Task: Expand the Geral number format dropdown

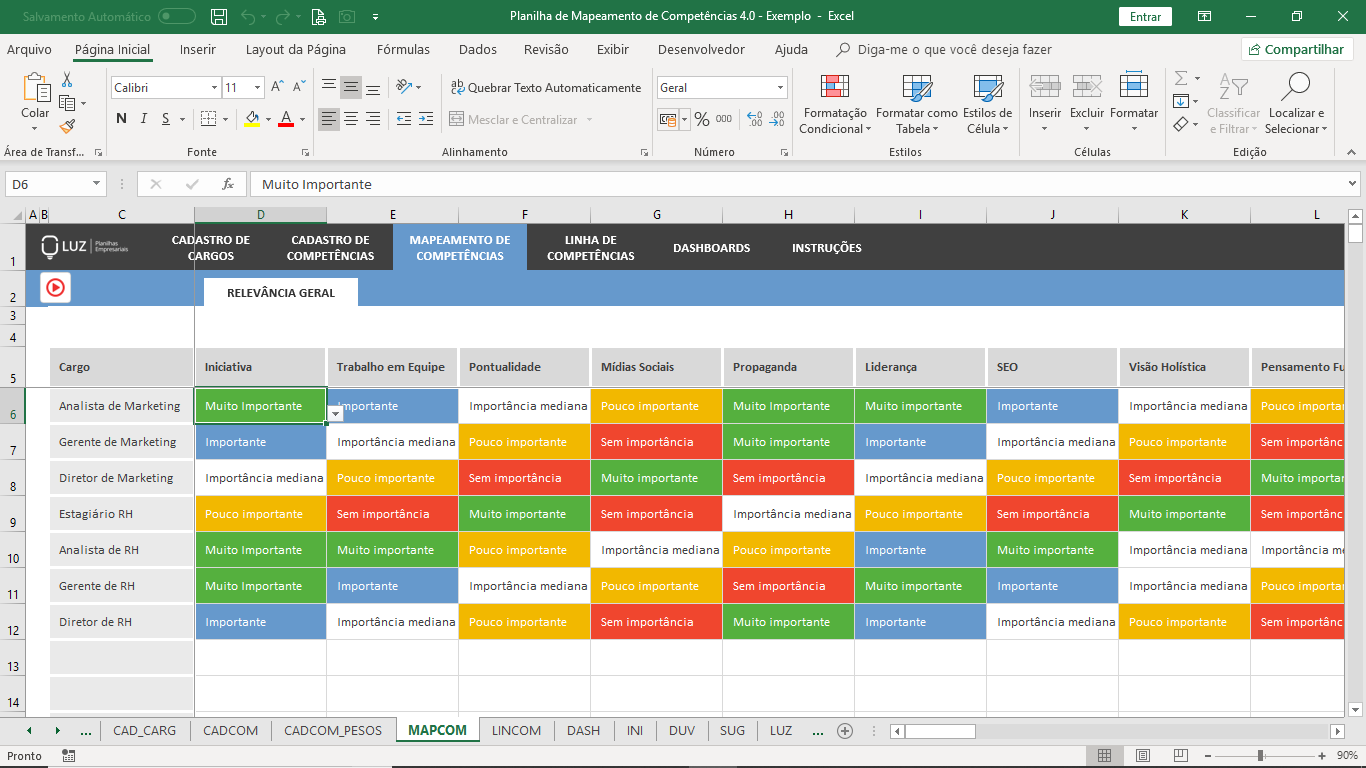Action: pos(780,88)
